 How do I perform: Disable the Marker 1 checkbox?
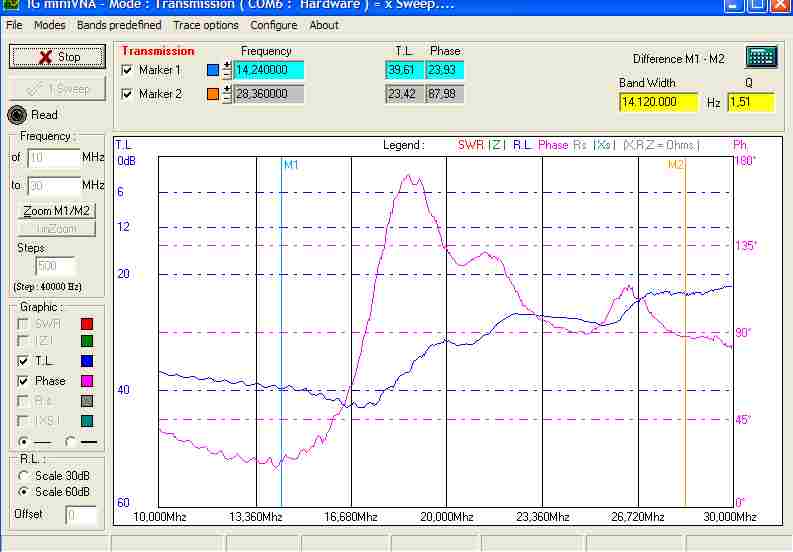coord(126,70)
